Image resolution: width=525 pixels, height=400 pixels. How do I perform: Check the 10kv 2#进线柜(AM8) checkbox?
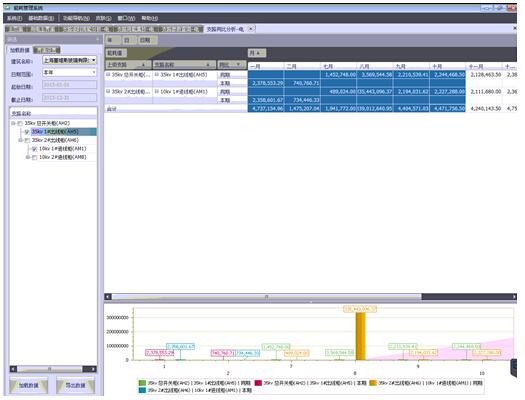point(34,157)
